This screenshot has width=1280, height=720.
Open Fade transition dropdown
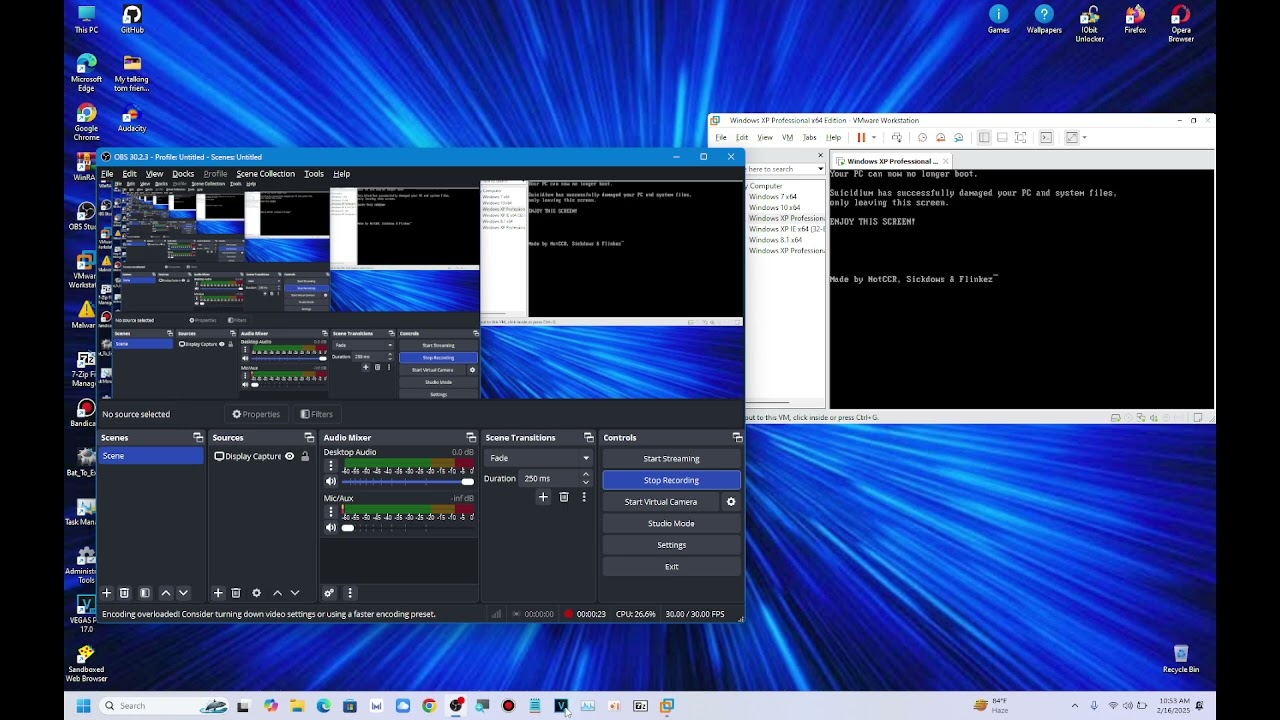click(x=539, y=458)
